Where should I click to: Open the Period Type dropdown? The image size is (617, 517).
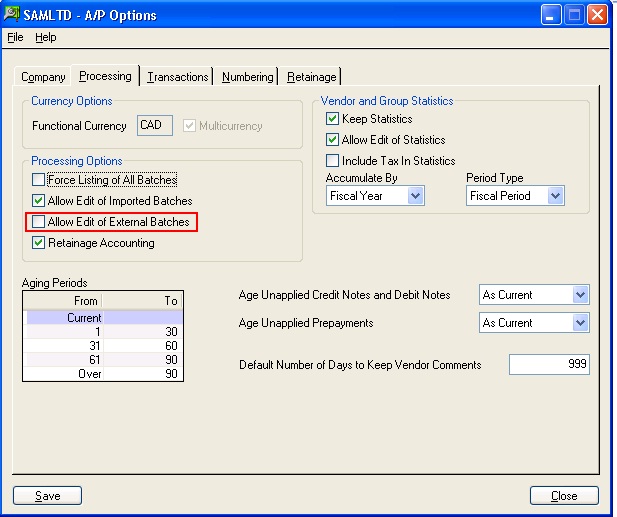pyautogui.click(x=555, y=196)
